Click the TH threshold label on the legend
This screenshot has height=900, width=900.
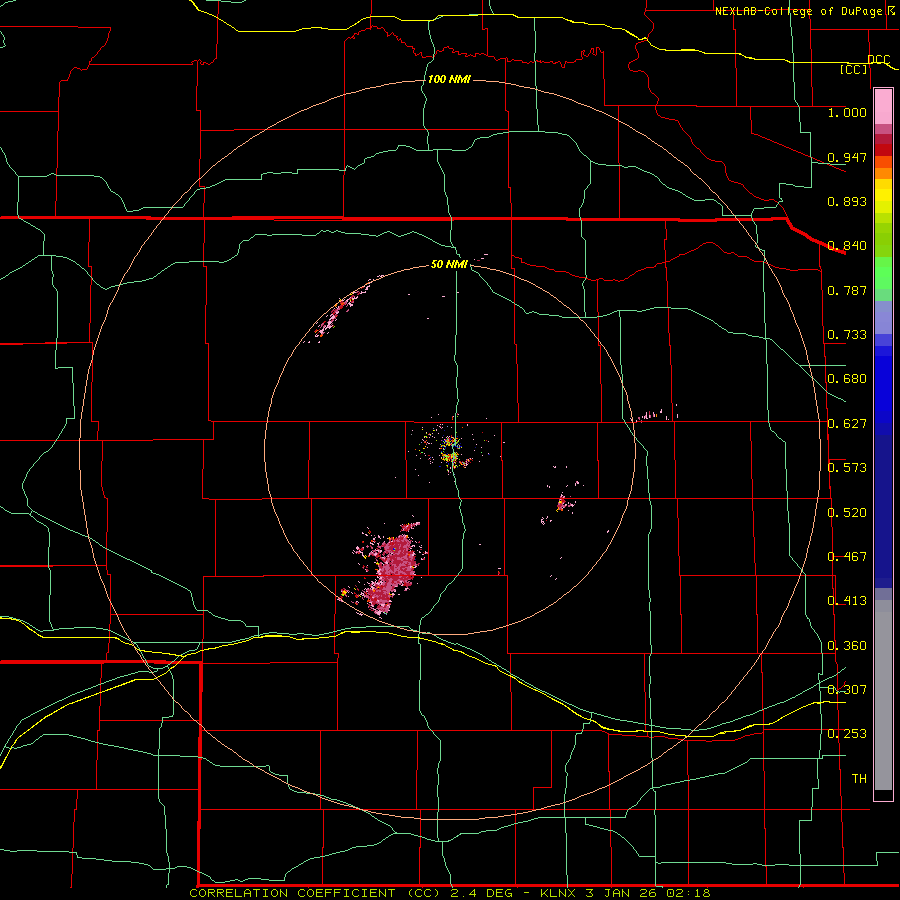859,779
